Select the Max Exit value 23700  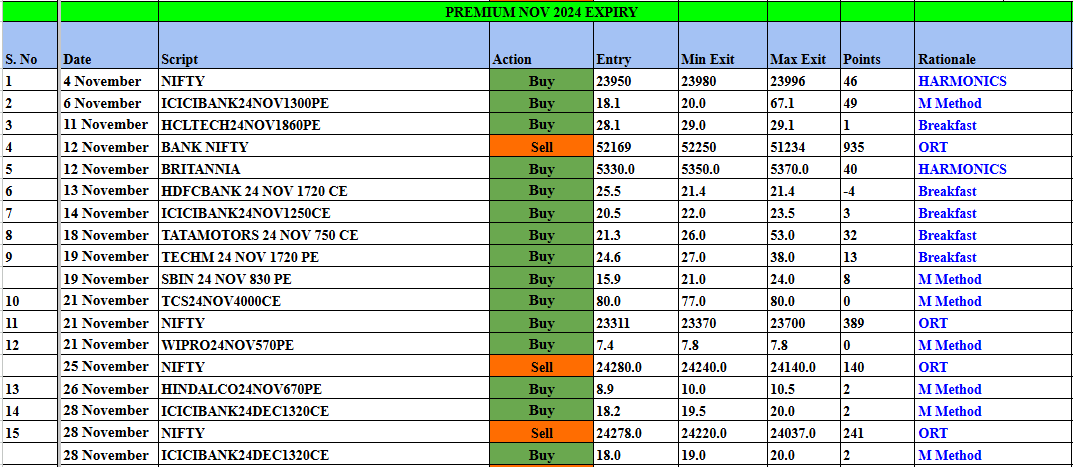[x=790, y=323]
